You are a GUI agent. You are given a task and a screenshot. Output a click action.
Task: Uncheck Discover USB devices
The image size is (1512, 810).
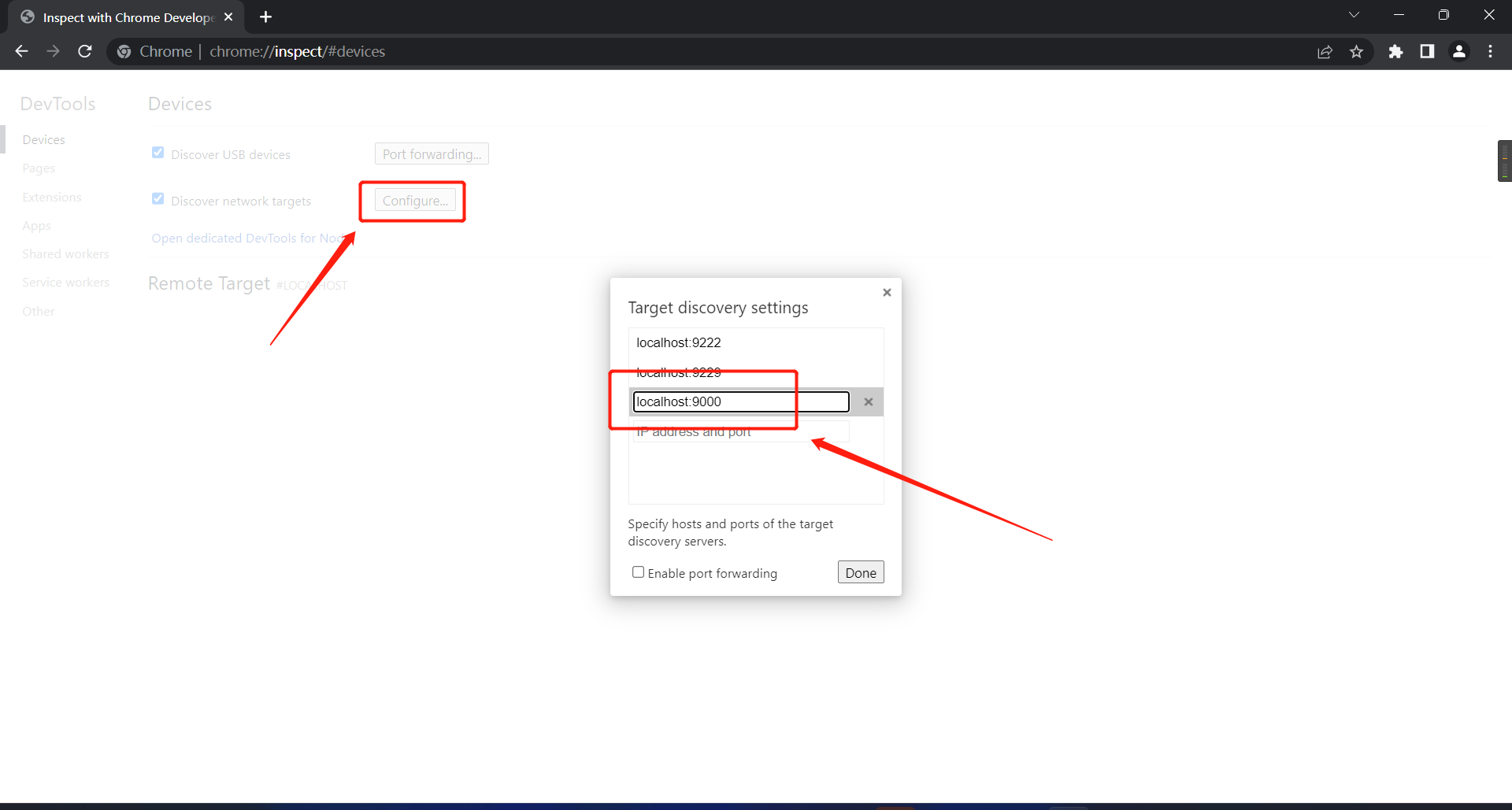pos(157,153)
